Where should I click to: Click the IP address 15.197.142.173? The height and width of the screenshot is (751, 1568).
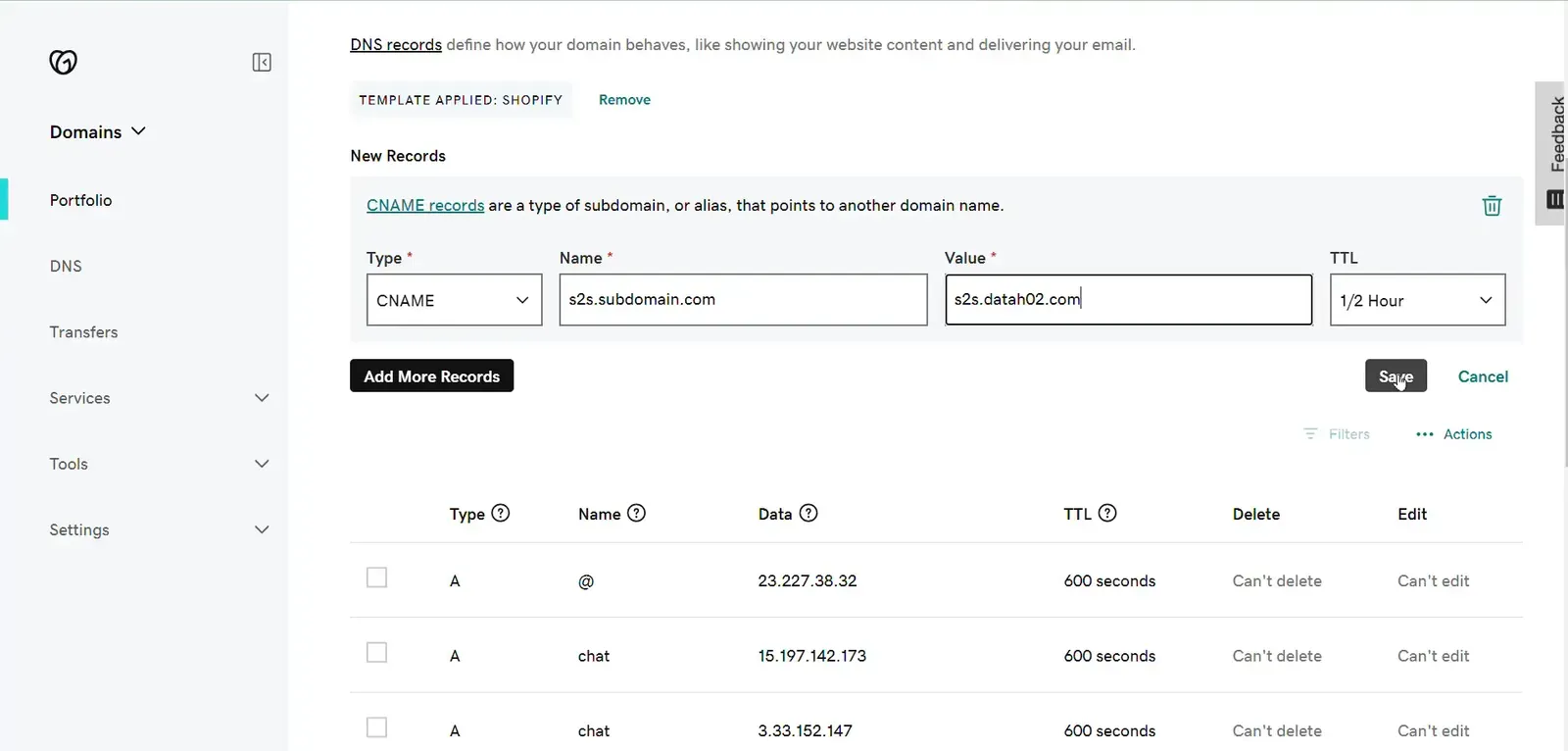[x=812, y=656]
